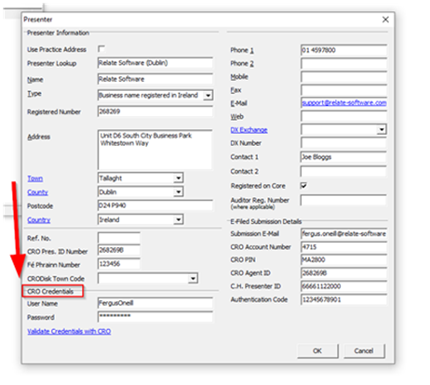Select the Authentication Code field
This screenshot has width=430, height=385.
click(x=344, y=299)
